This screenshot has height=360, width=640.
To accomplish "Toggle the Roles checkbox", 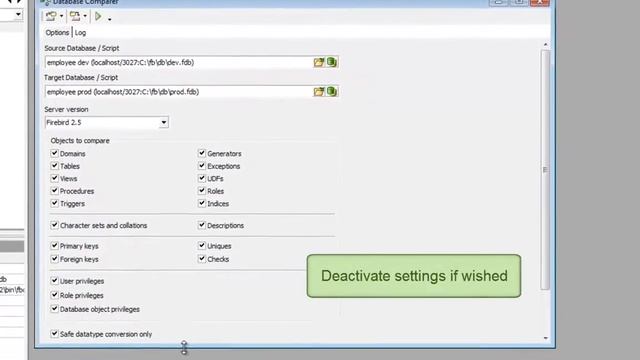I will 202,191.
